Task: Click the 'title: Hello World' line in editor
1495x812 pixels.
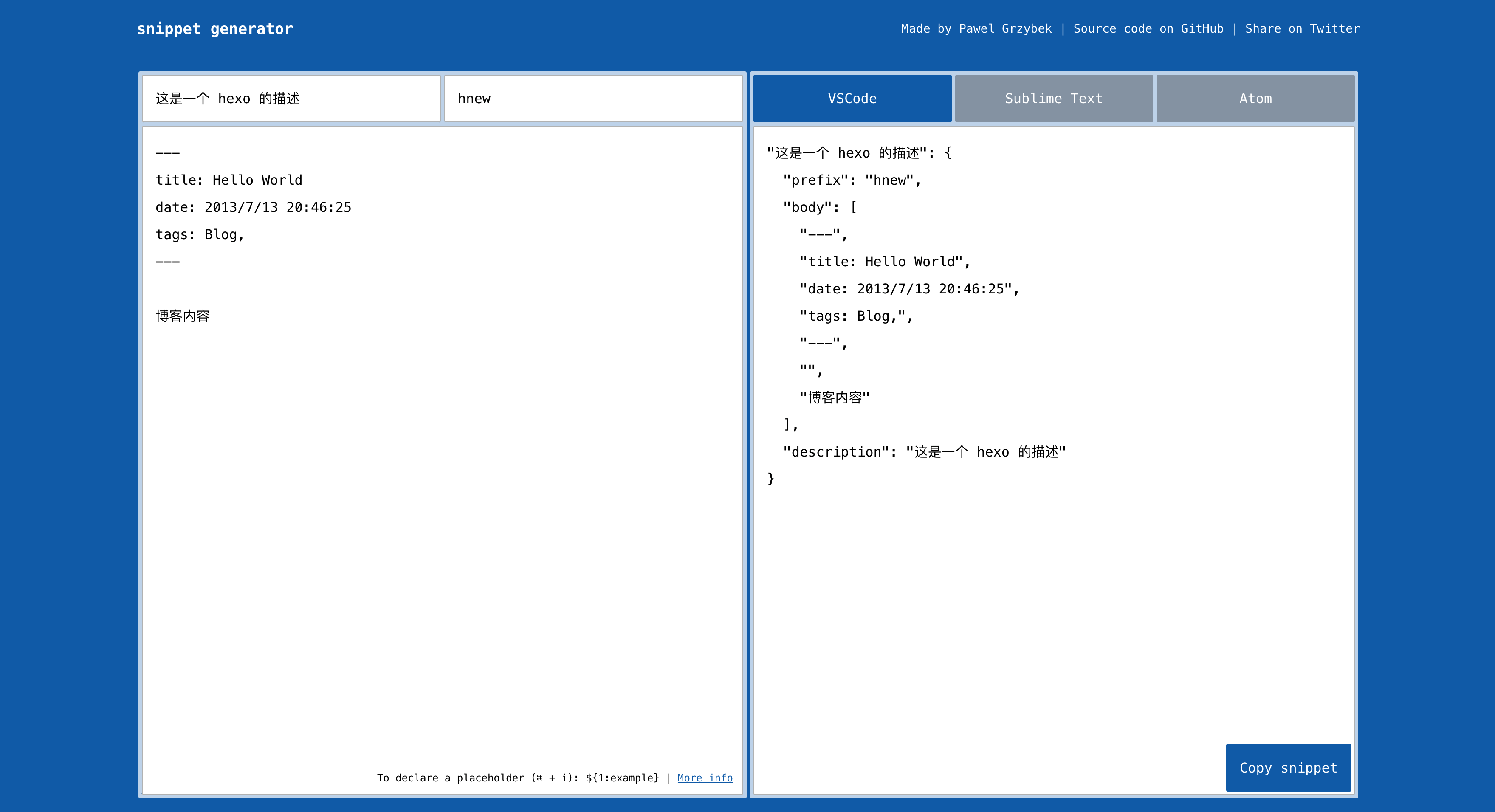Action: [x=228, y=180]
